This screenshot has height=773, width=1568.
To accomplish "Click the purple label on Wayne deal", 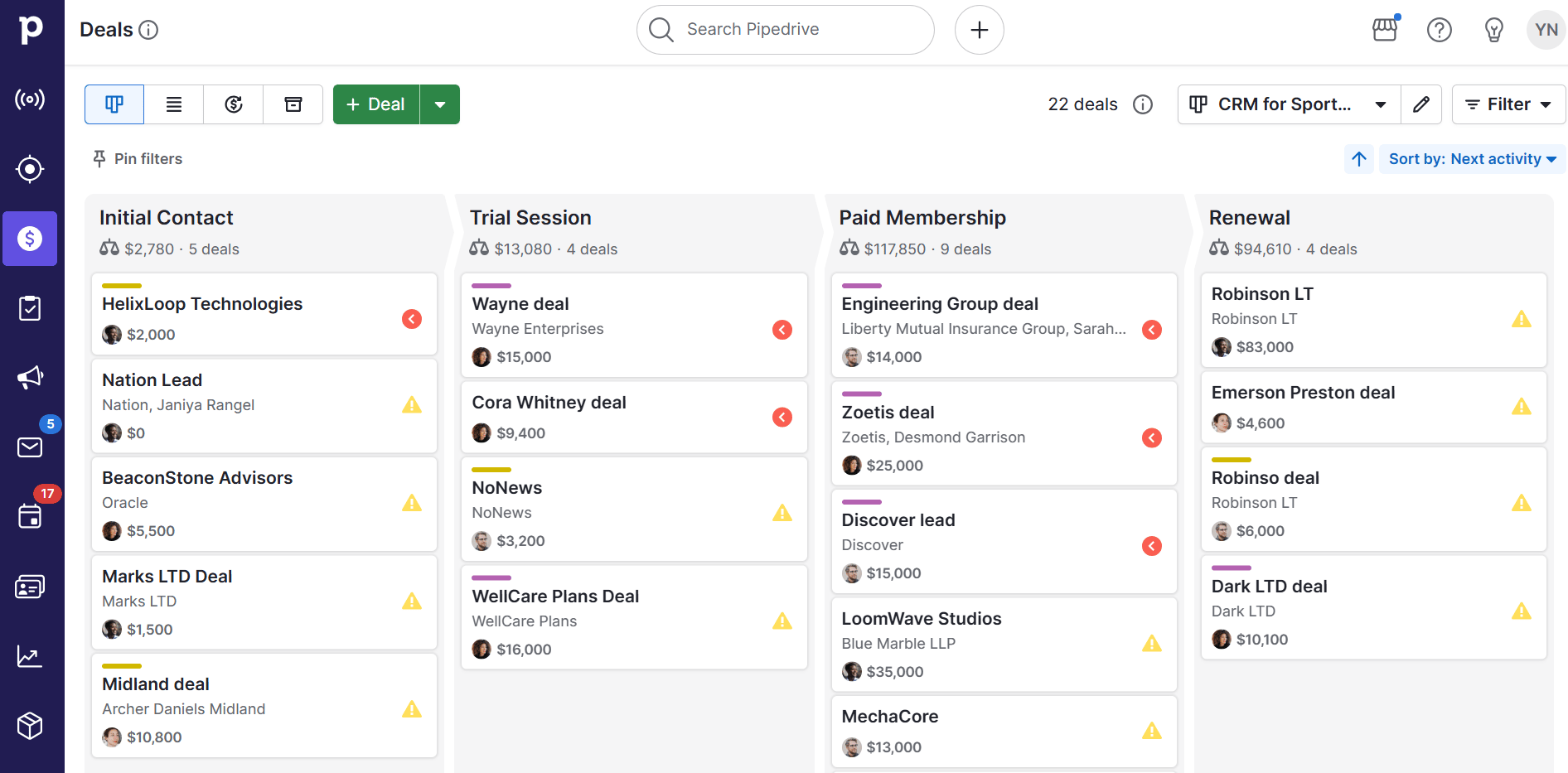I will pyautogui.click(x=491, y=286).
